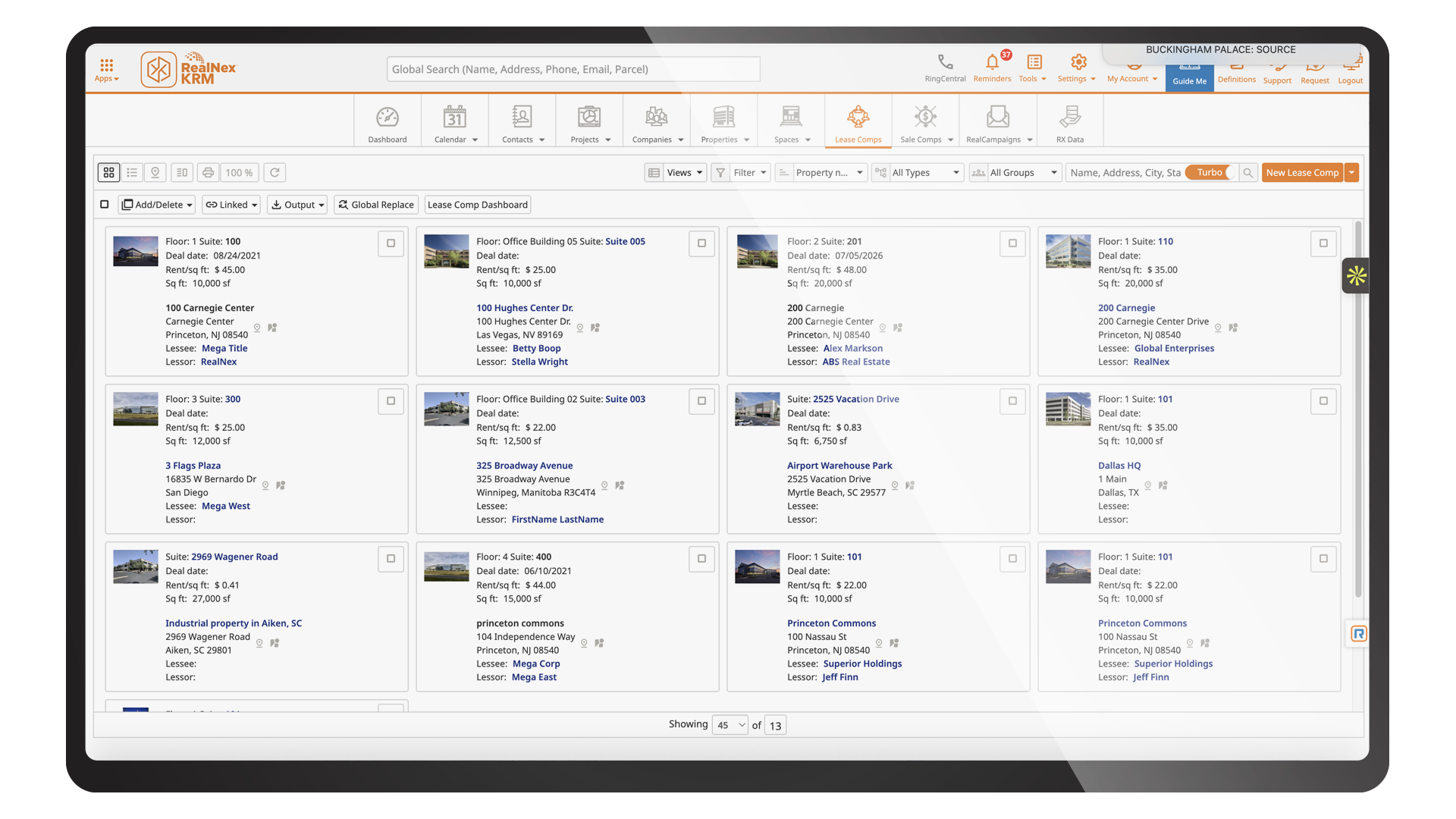Image resolution: width=1456 pixels, height=819 pixels.
Task: Open map pin for 100 Carnegie Center
Action: [x=257, y=328]
